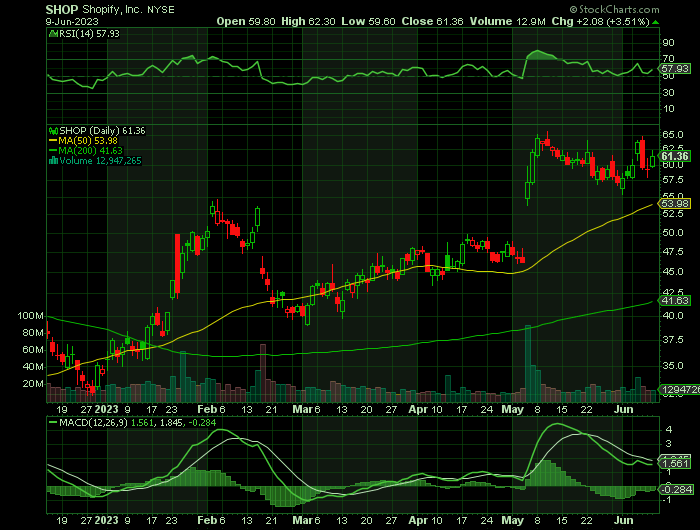Image resolution: width=700 pixels, height=530 pixels.
Task: Click the Mar label under the price panel
Action: click(x=302, y=409)
